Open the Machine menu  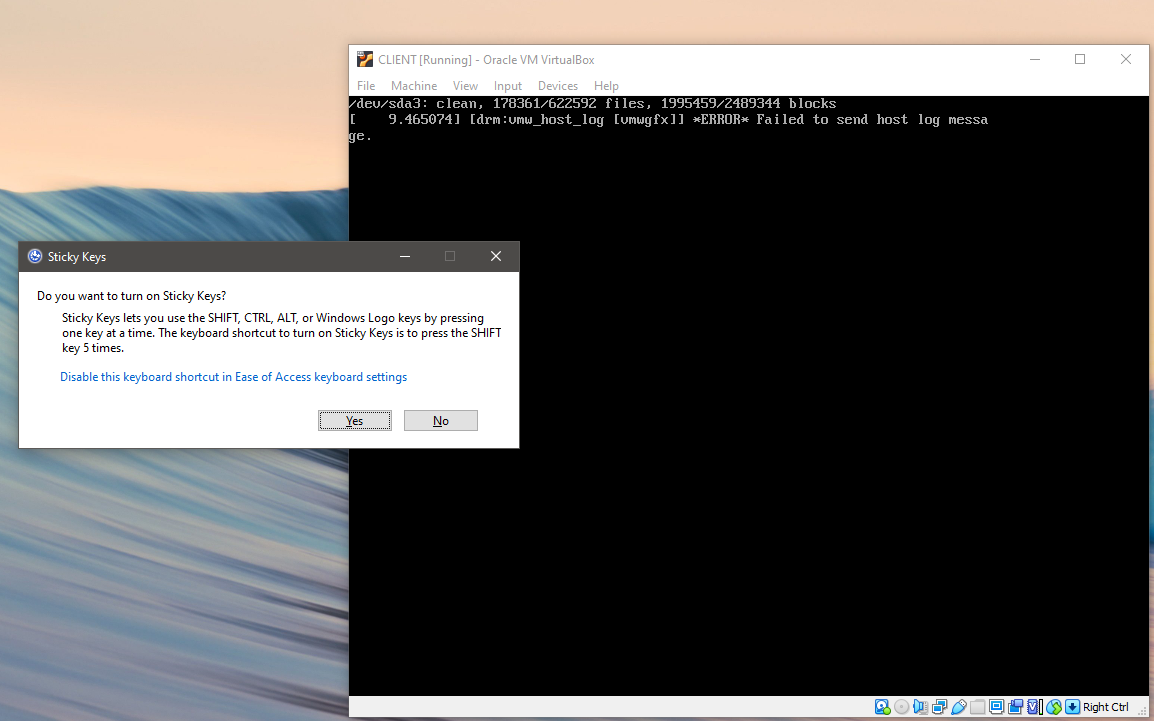pyautogui.click(x=413, y=86)
